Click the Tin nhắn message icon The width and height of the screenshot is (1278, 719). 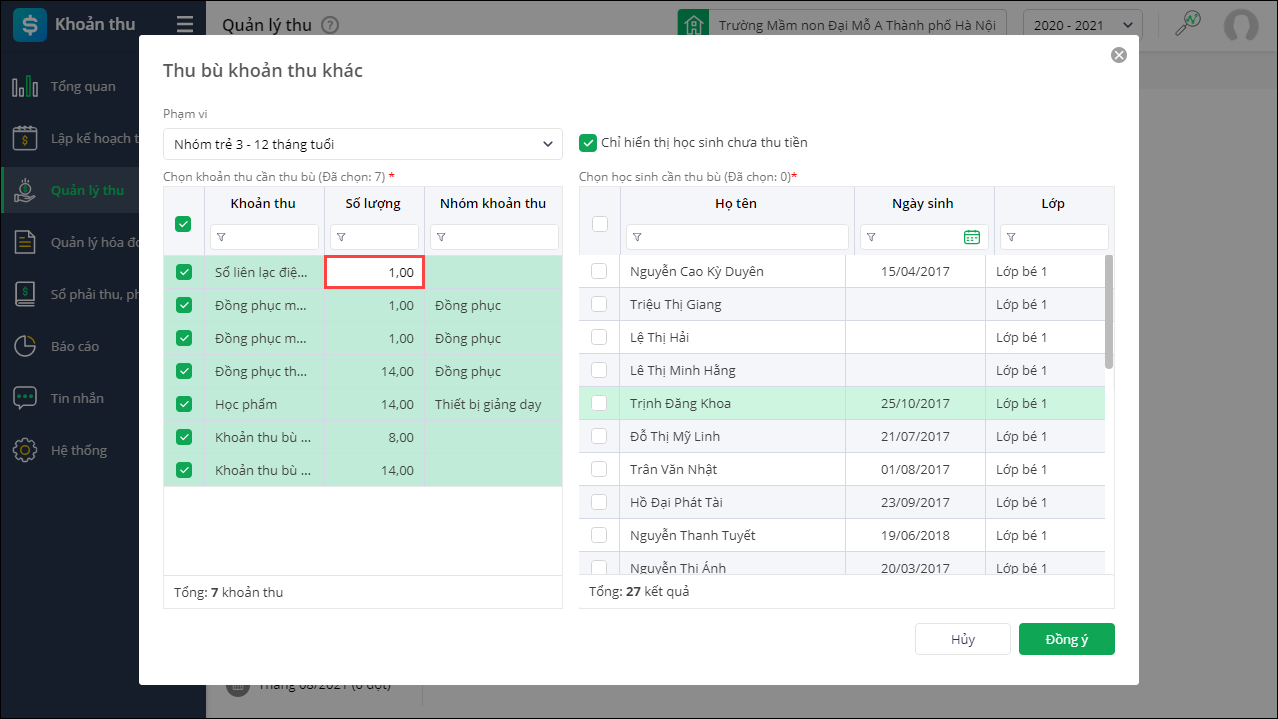point(25,398)
